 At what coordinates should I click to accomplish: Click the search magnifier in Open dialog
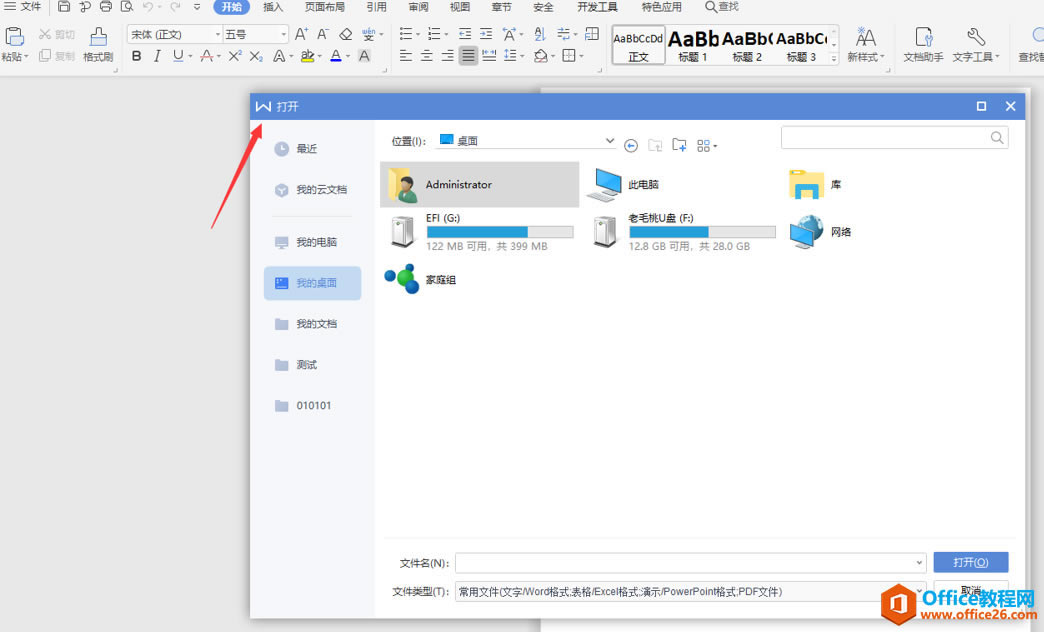pyautogui.click(x=997, y=137)
